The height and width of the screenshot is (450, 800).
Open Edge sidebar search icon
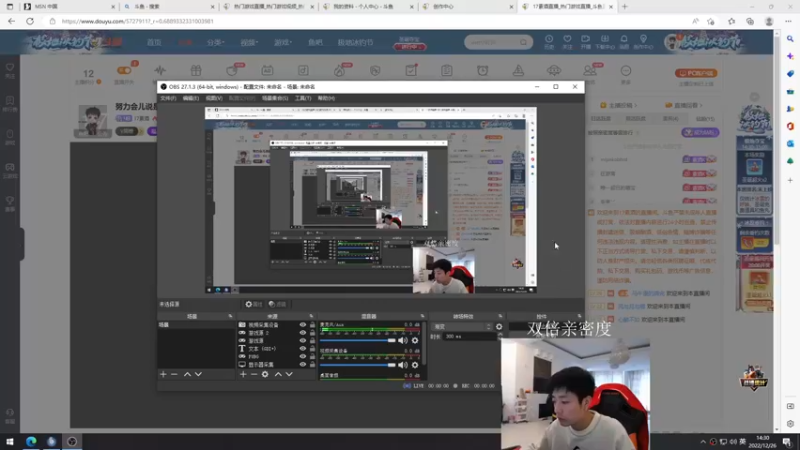coord(790,39)
